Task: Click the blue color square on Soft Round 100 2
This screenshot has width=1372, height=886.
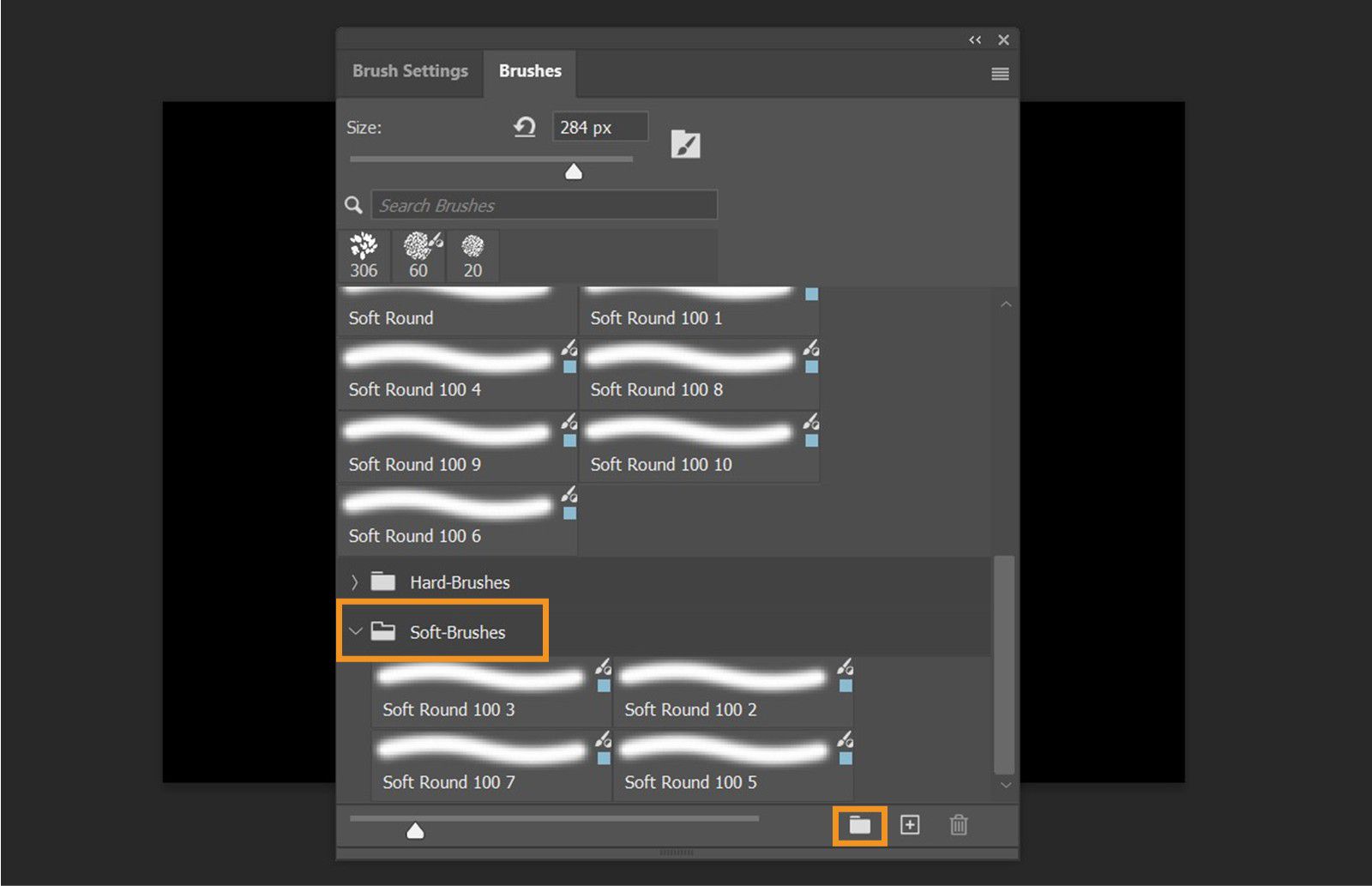Action: tap(845, 686)
